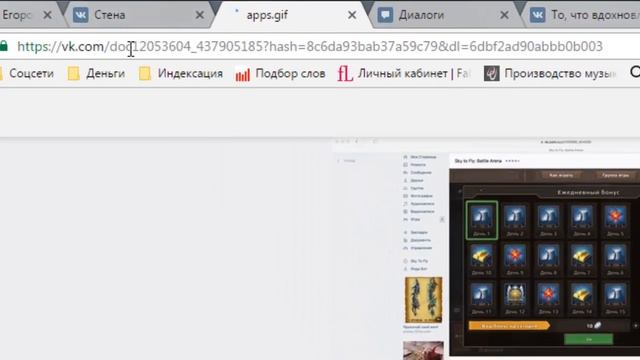The width and height of the screenshot is (640, 360).
Task: Click the 'Группа игры' game button
Action: (x=615, y=175)
